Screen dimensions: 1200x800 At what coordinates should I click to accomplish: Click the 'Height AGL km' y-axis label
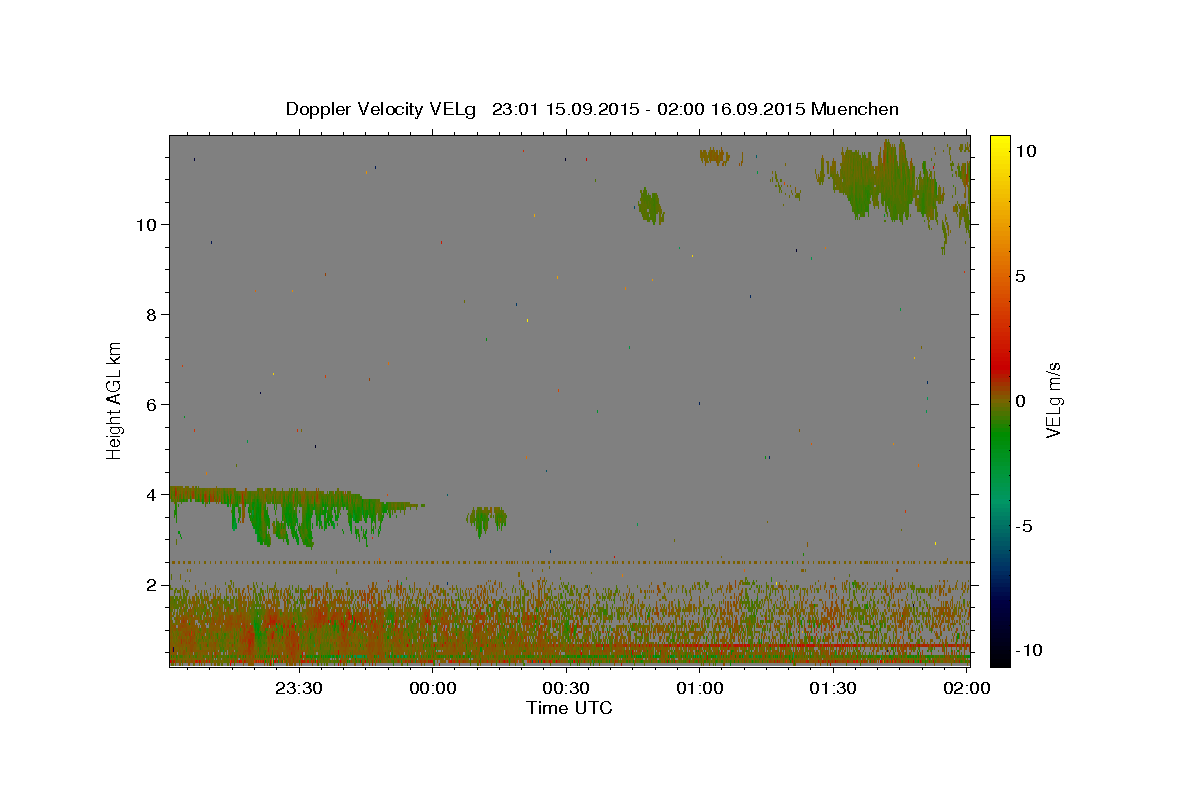[x=115, y=400]
